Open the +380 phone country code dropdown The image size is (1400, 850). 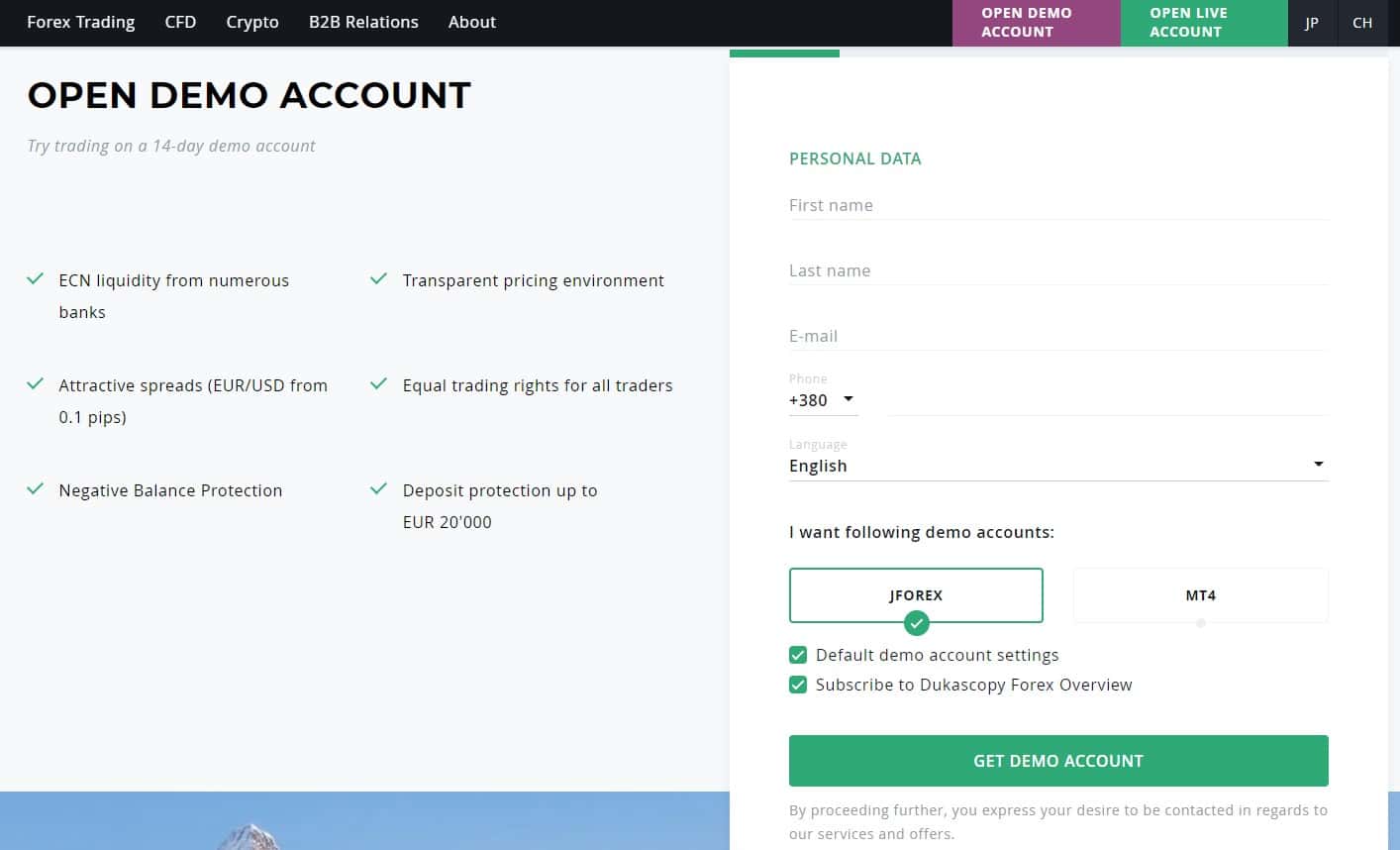(x=823, y=400)
